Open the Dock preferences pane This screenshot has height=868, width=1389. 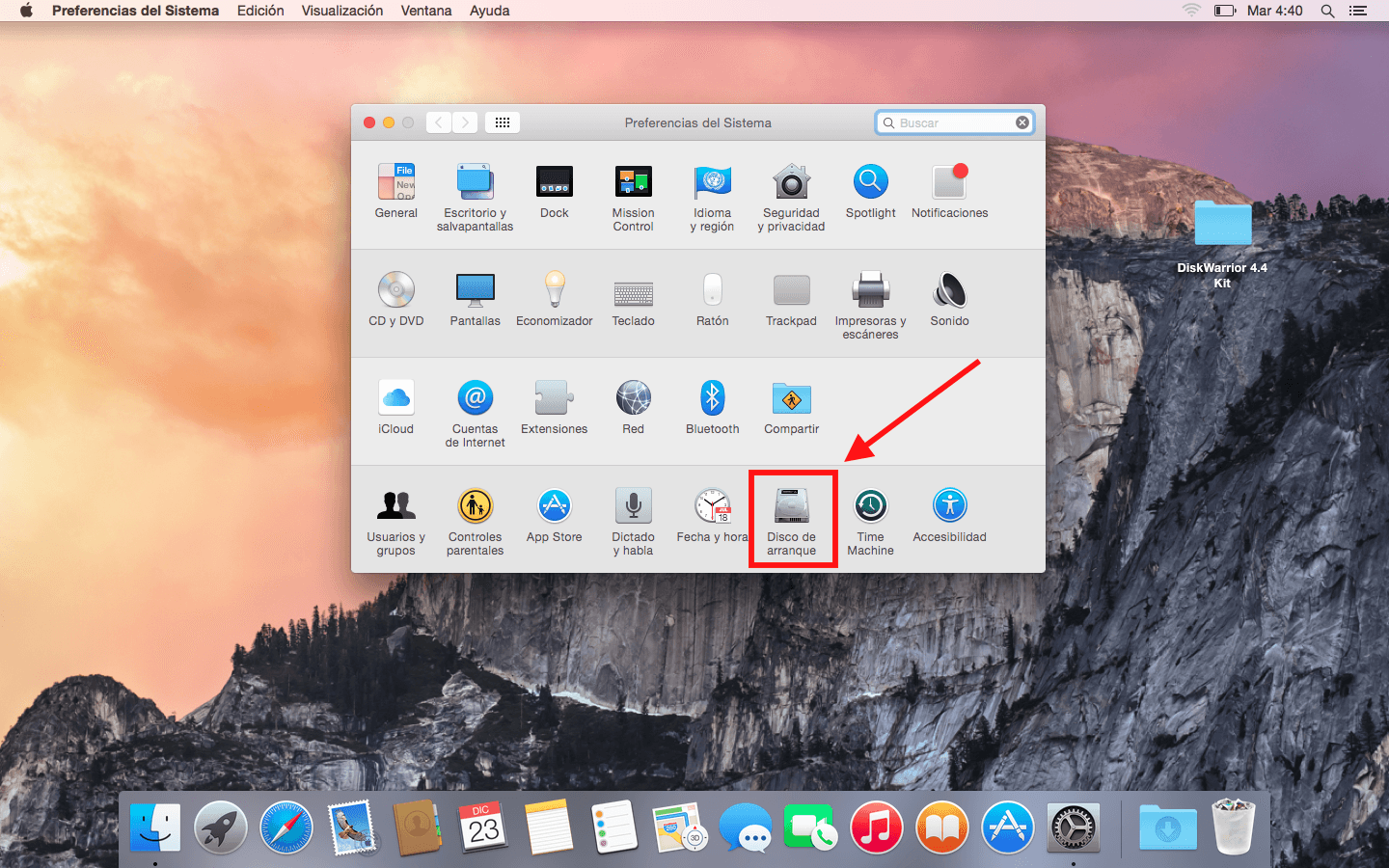(555, 191)
